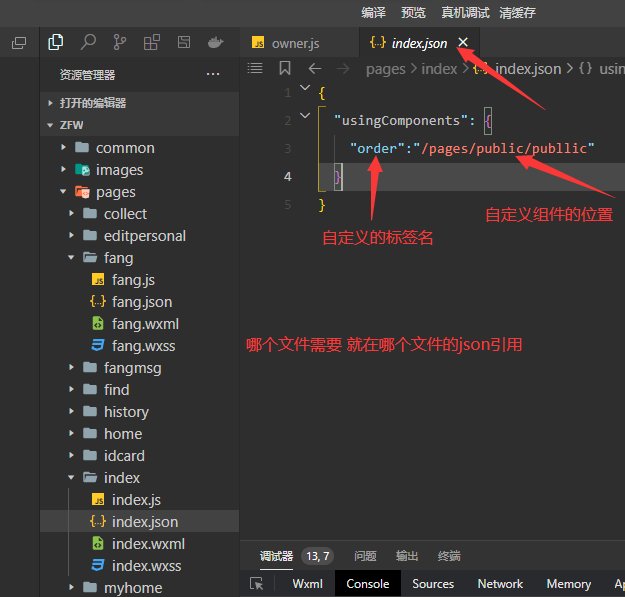The image size is (625, 597).
Task: Switch to the owner.js tab
Action: point(295,43)
